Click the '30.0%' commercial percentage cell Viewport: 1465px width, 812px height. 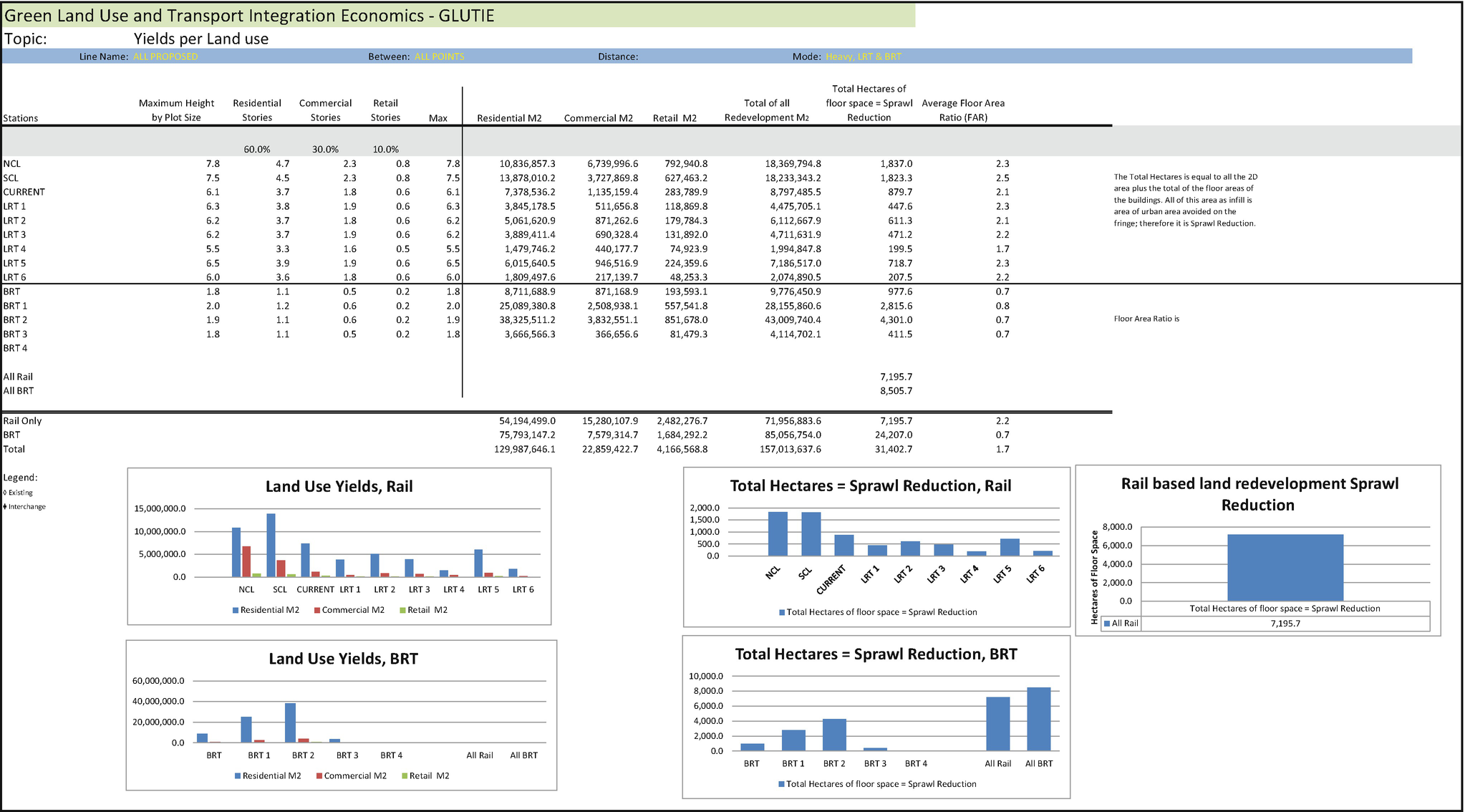[325, 150]
